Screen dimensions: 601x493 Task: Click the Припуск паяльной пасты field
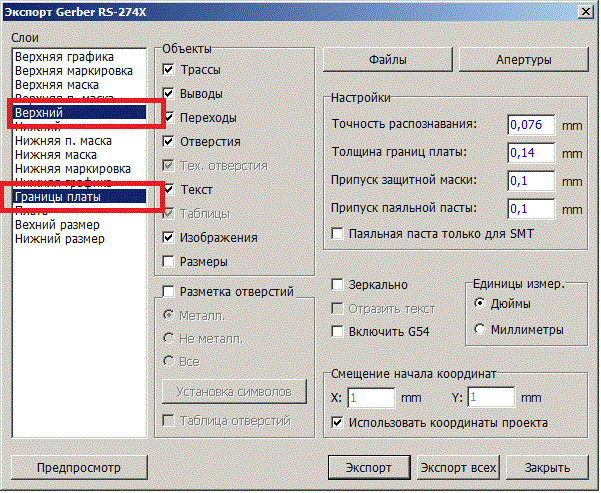[531, 209]
